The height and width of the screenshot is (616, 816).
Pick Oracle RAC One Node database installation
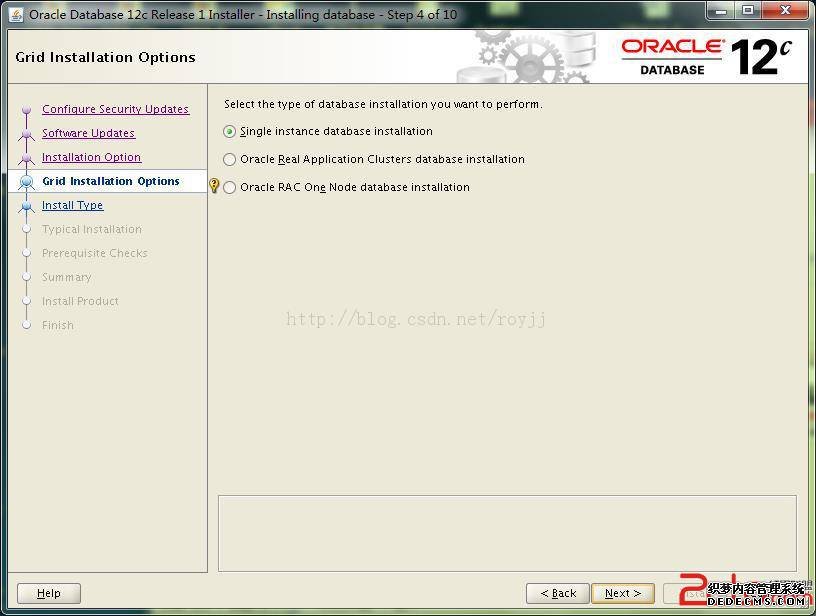tap(230, 188)
